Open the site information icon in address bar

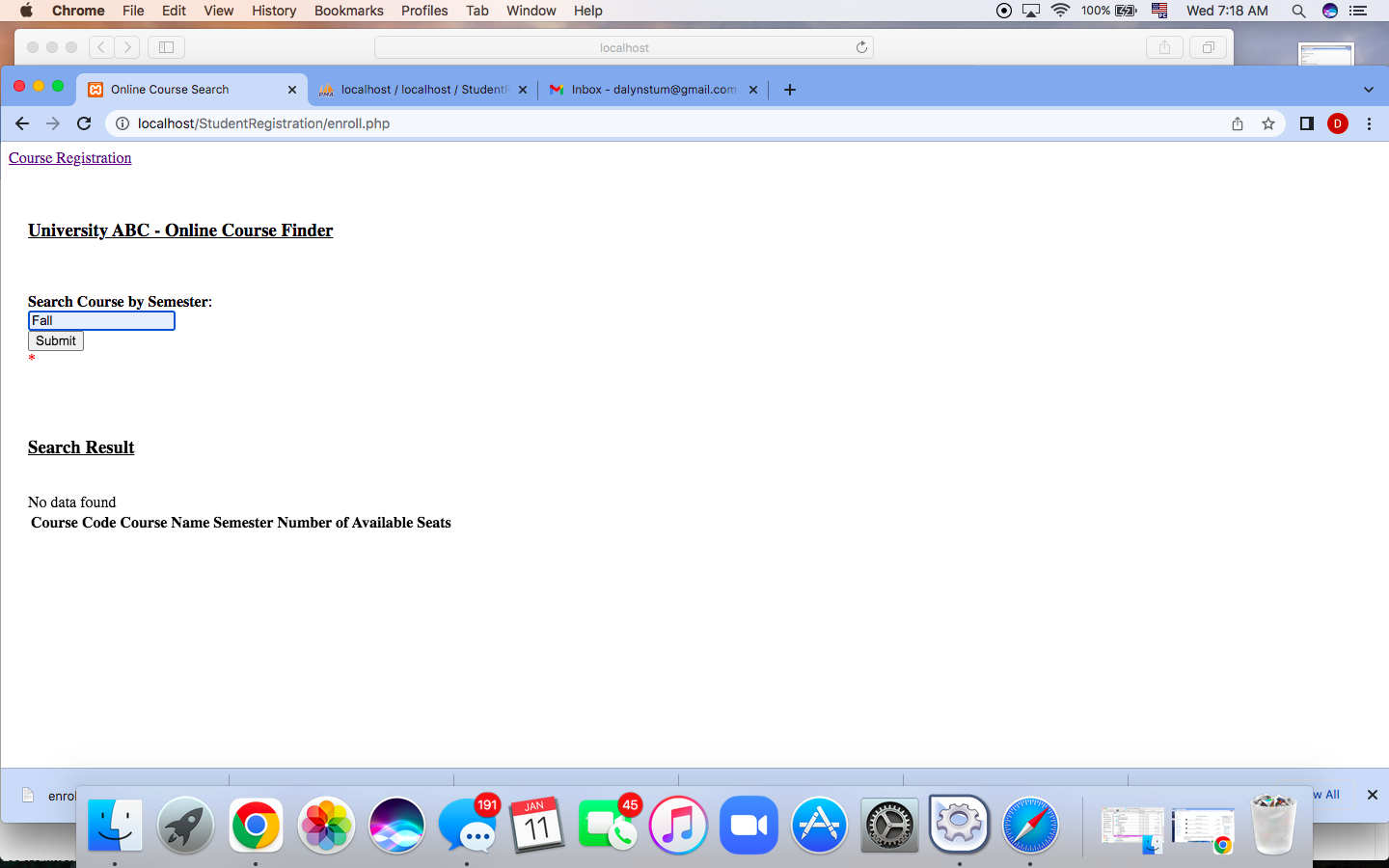(x=122, y=123)
